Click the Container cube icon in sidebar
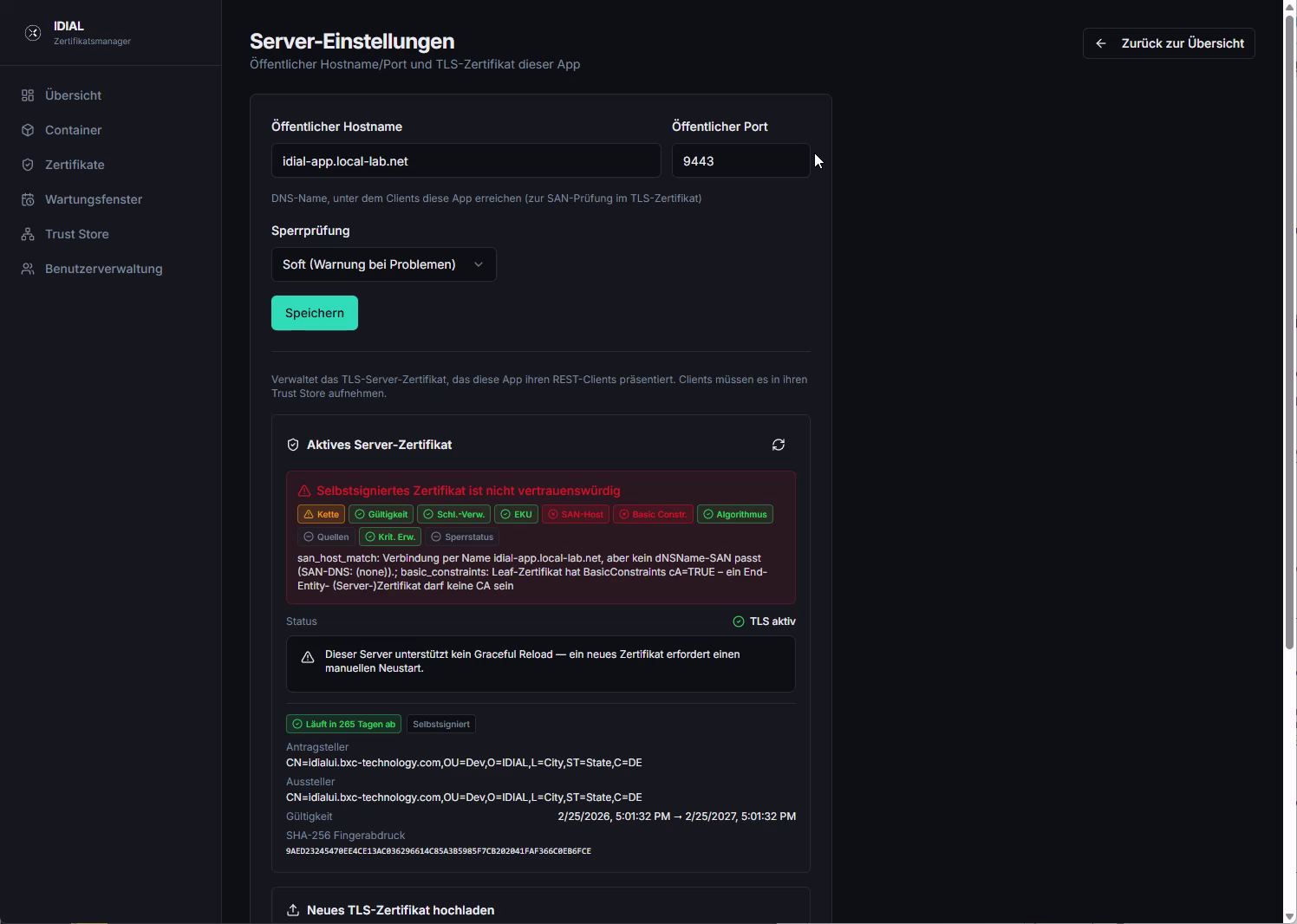Screen dimensions: 1297x924 [28, 130]
